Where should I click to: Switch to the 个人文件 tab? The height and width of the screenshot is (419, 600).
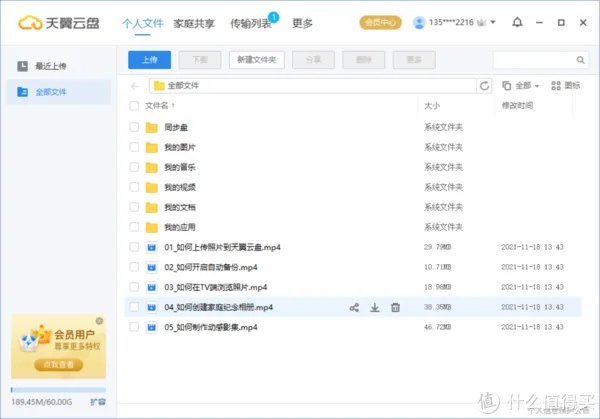(143, 23)
